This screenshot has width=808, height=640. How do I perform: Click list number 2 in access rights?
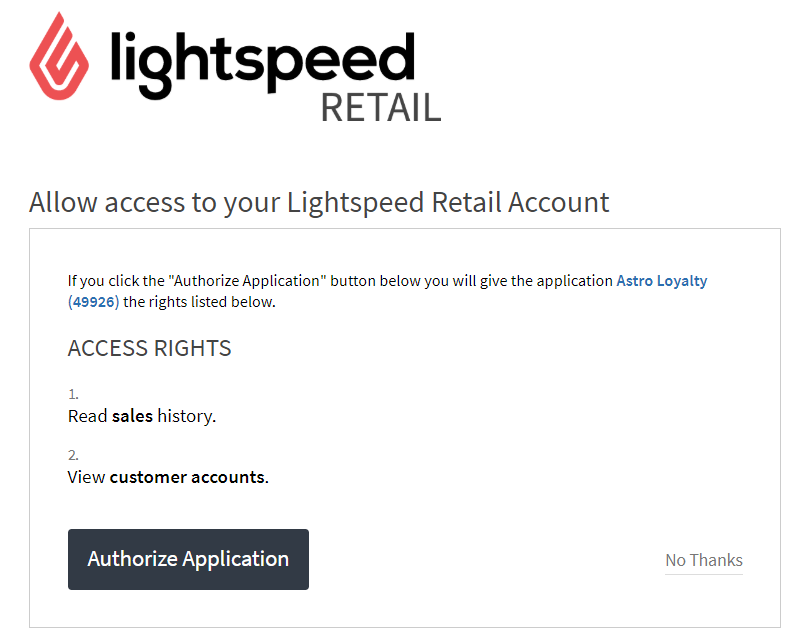tap(73, 455)
